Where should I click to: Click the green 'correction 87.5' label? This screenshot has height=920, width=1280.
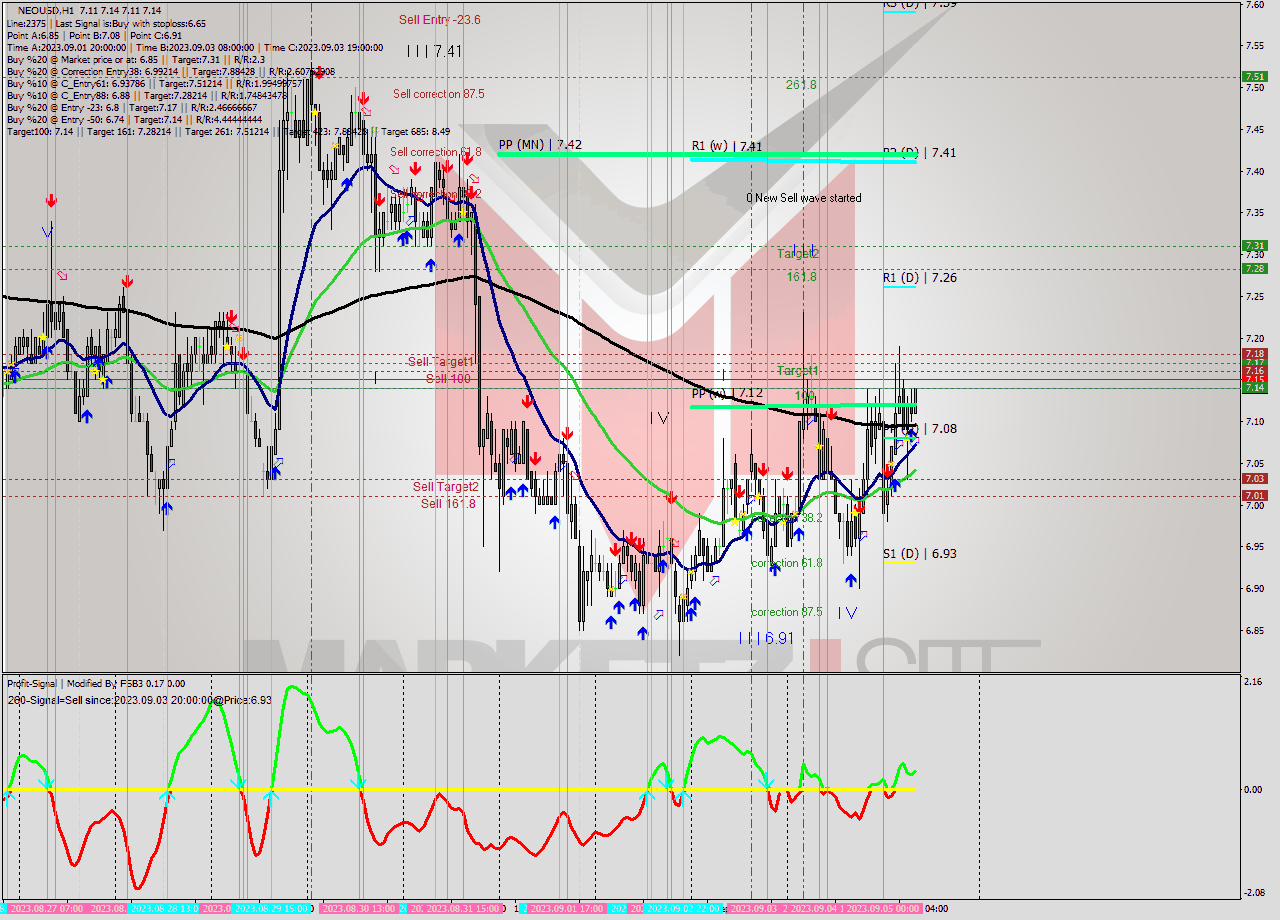787,612
